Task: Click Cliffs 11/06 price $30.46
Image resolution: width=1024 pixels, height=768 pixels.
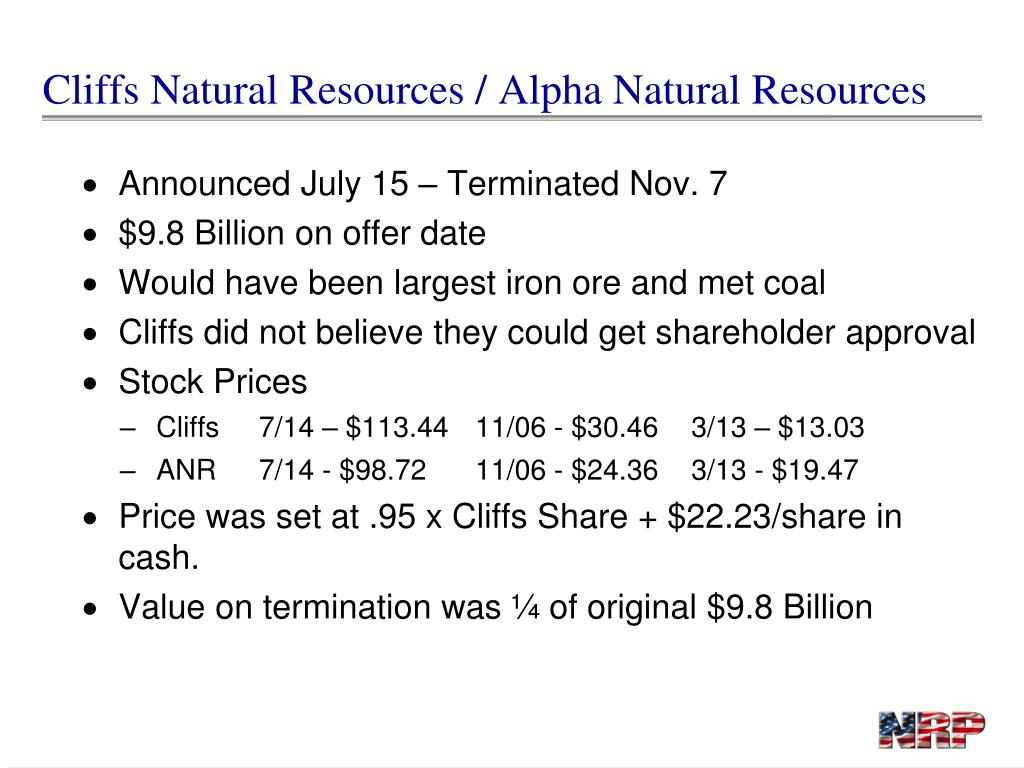Action: click(614, 427)
